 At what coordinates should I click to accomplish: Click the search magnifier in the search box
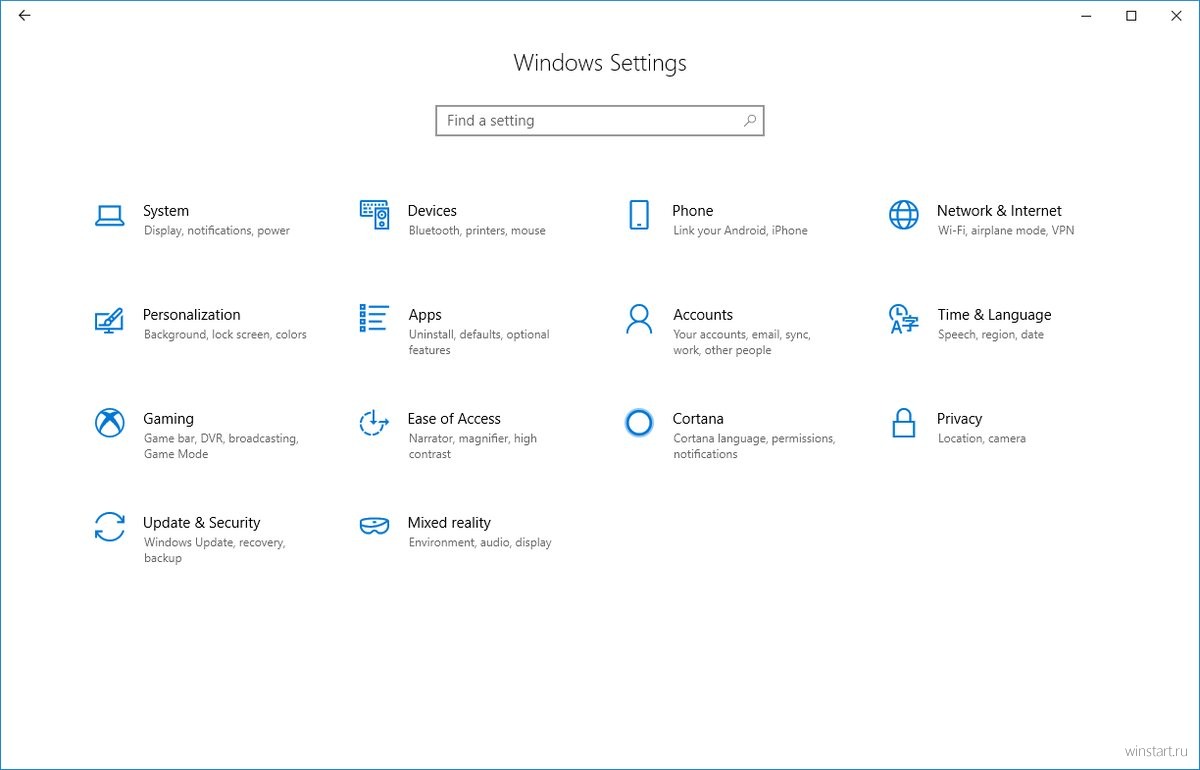click(750, 121)
